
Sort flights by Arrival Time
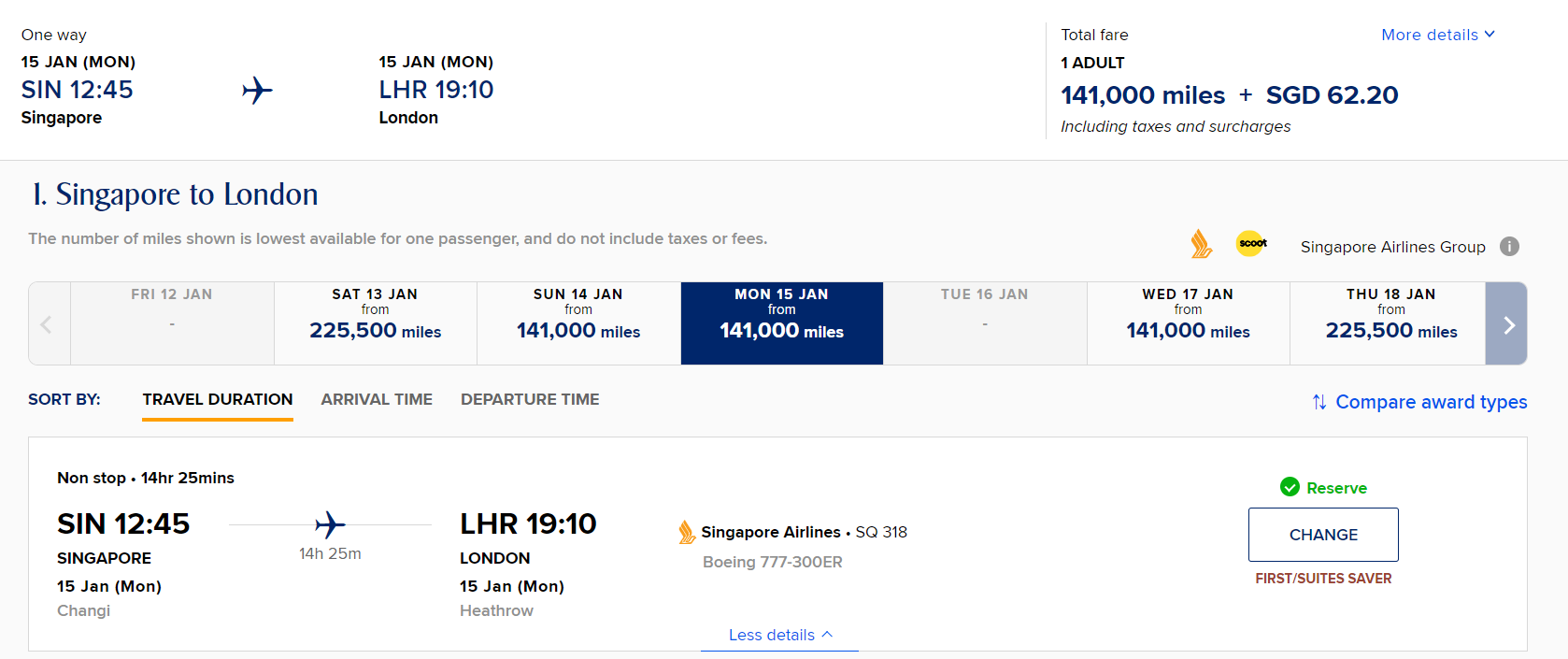click(x=377, y=399)
